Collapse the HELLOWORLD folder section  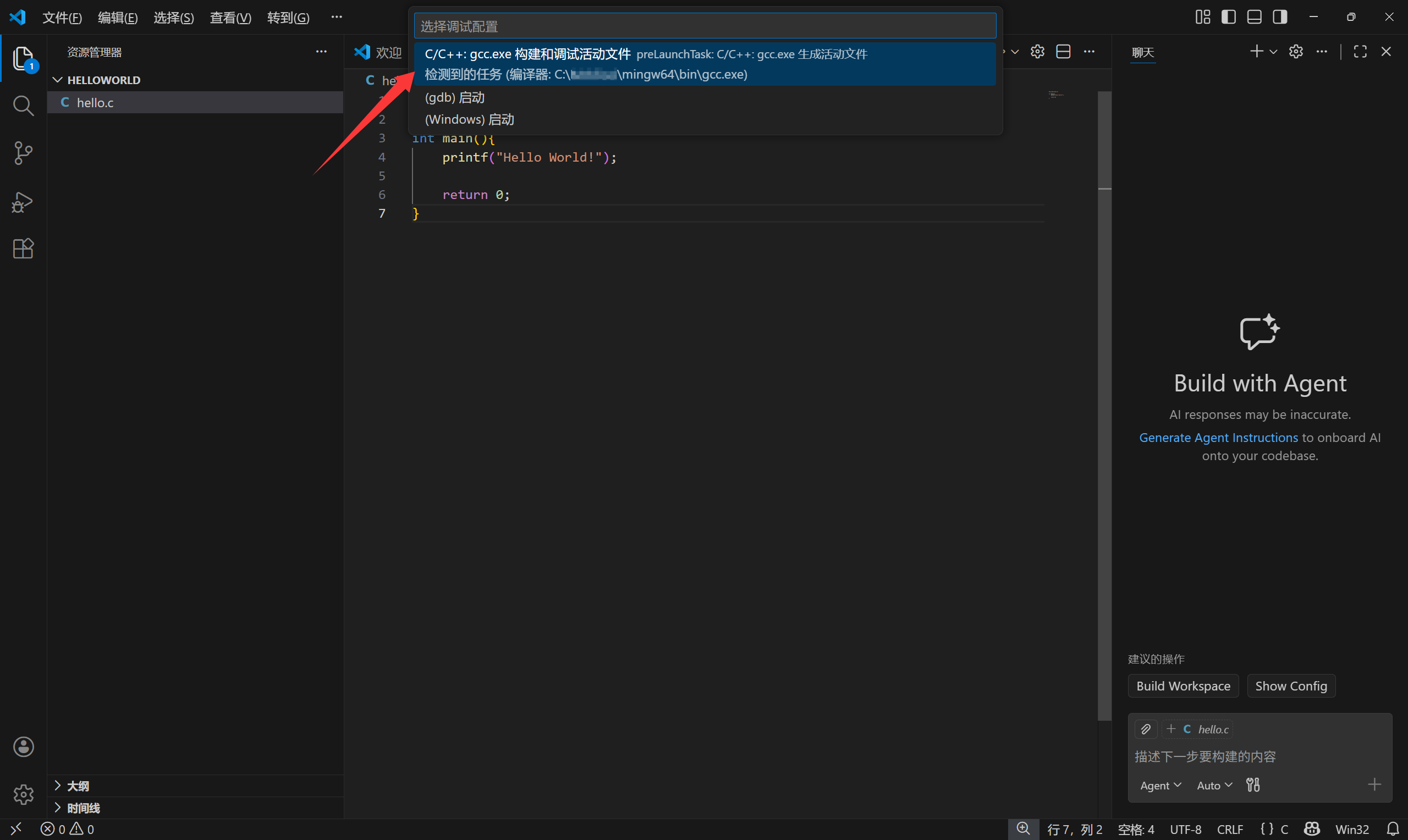[195, 80]
